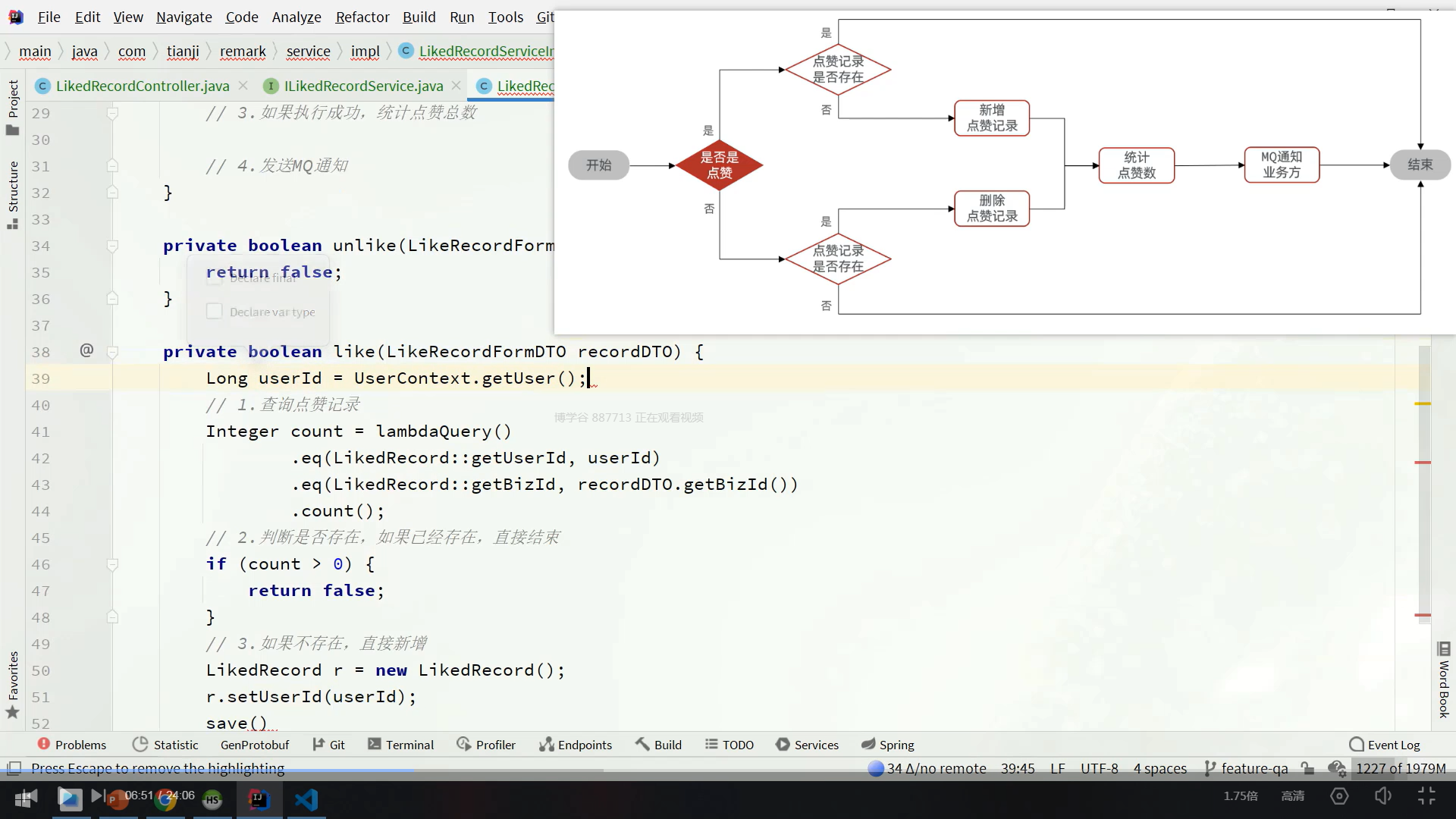Open the Refactor menu
The width and height of the screenshot is (1456, 819).
tap(362, 17)
